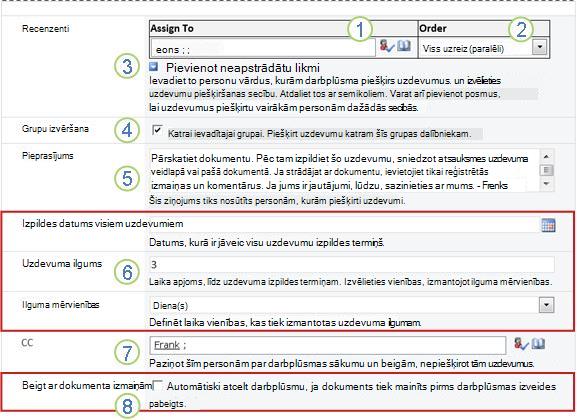Click the 'Pievienot neapstrādātu likmi' icon
The height and width of the screenshot is (420, 577).
pyautogui.click(x=153, y=67)
